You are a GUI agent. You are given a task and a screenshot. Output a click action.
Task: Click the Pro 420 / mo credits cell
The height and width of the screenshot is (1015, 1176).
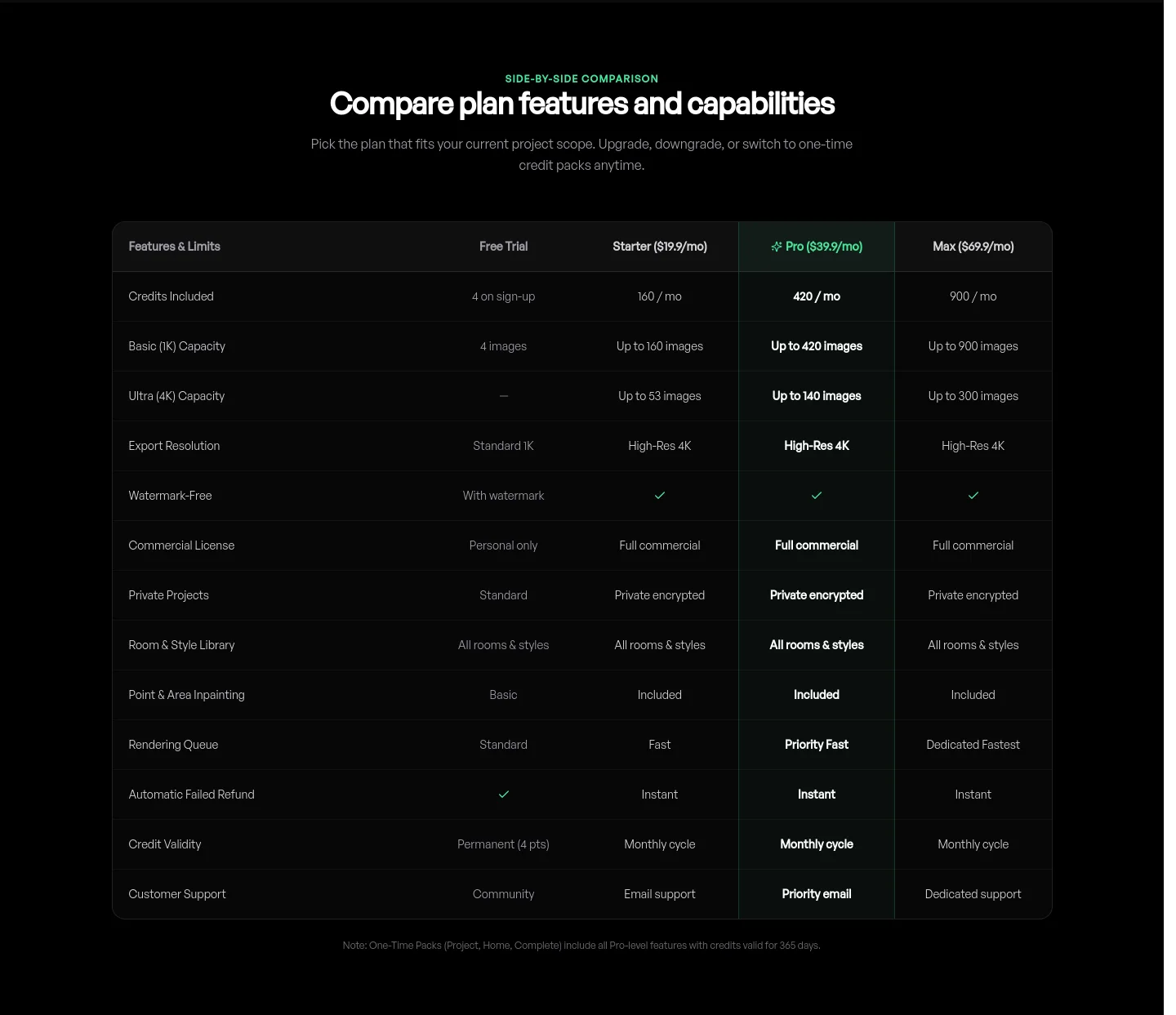[x=817, y=296]
